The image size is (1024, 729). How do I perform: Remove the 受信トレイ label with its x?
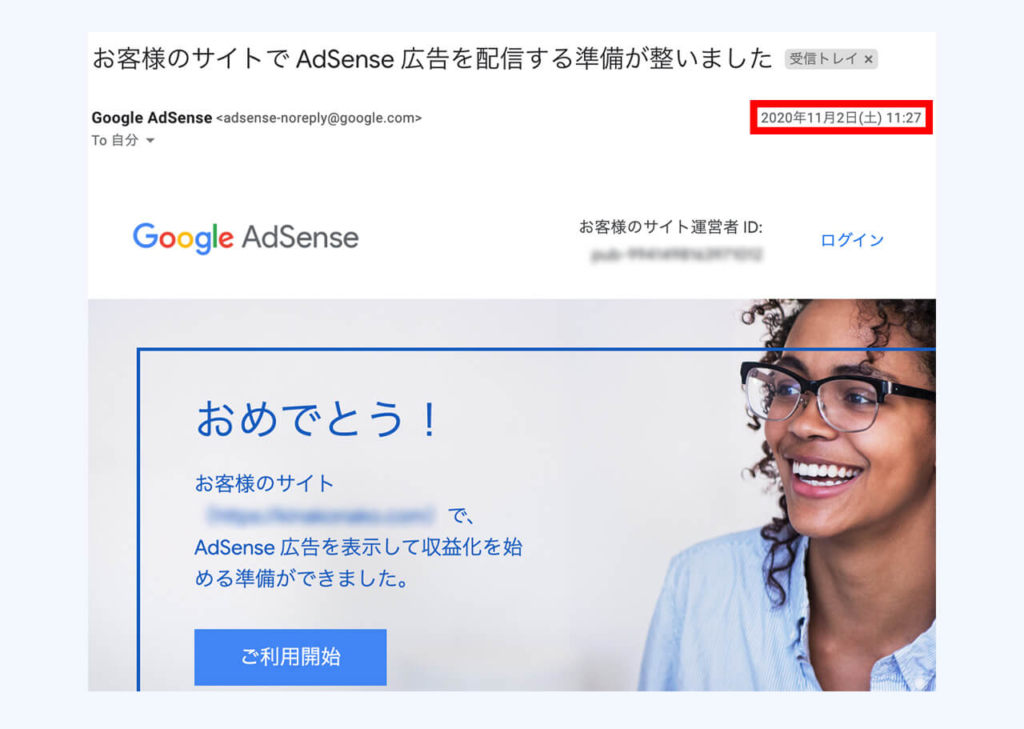point(868,59)
